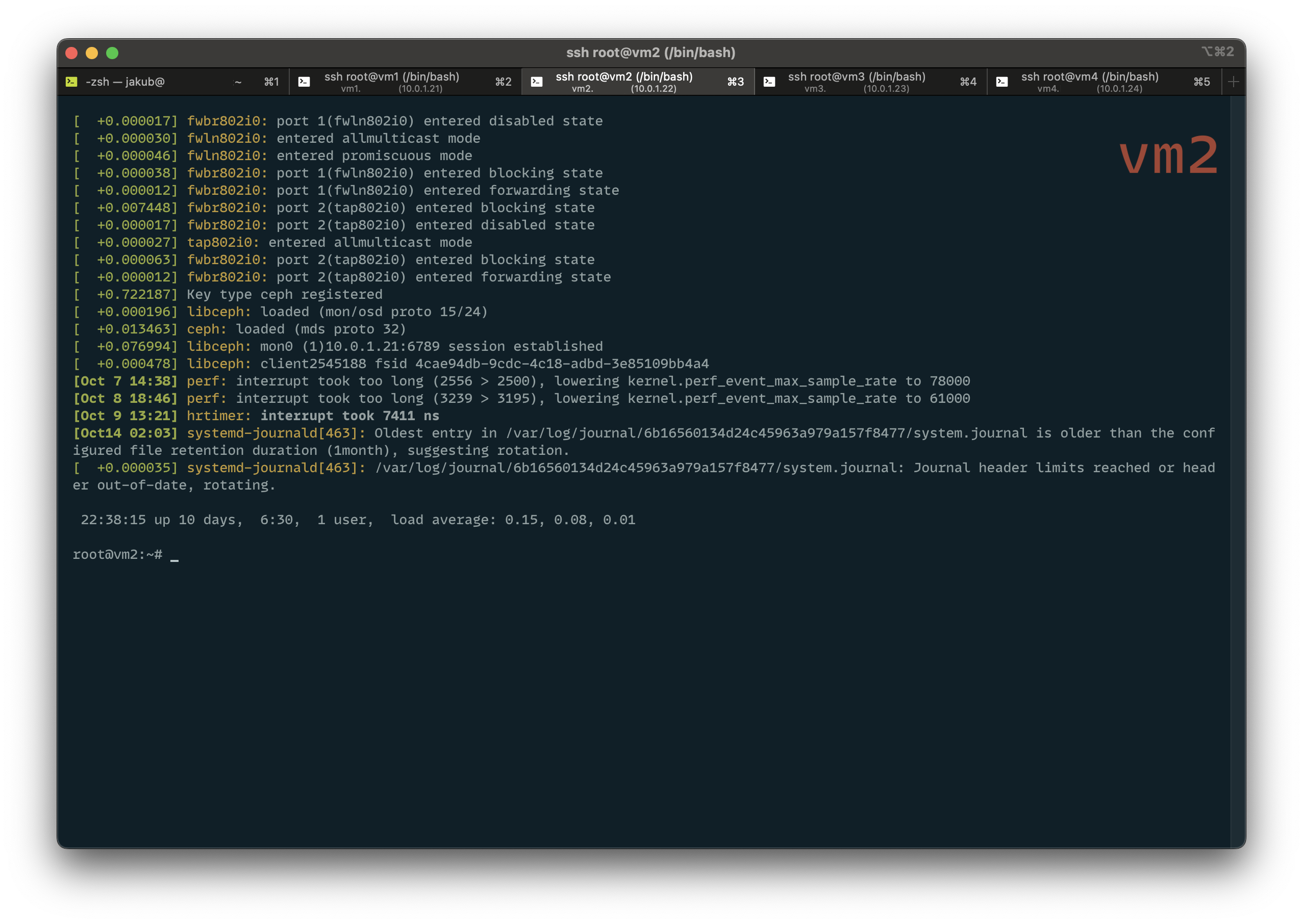This screenshot has height=924, width=1303.
Task: Click the window title ssh root@vm2
Action: click(651, 53)
